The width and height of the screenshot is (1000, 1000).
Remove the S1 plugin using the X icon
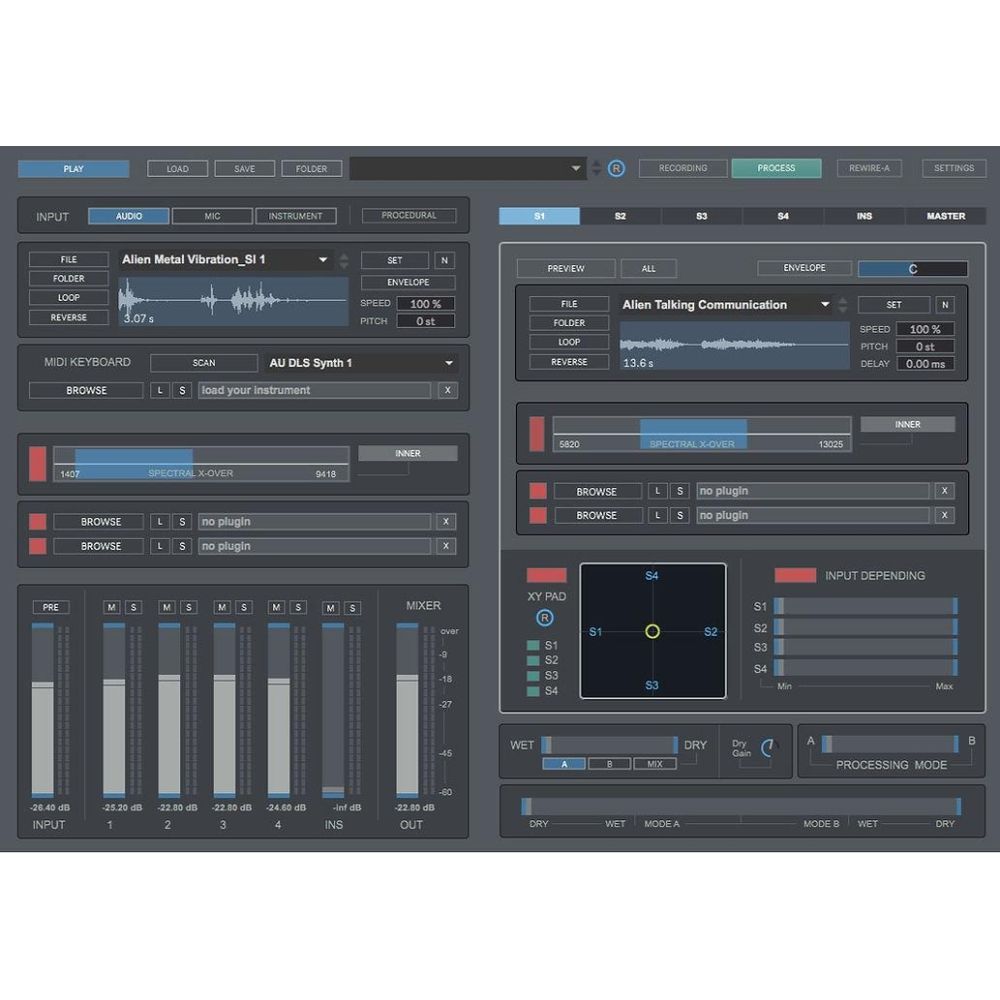click(x=944, y=490)
